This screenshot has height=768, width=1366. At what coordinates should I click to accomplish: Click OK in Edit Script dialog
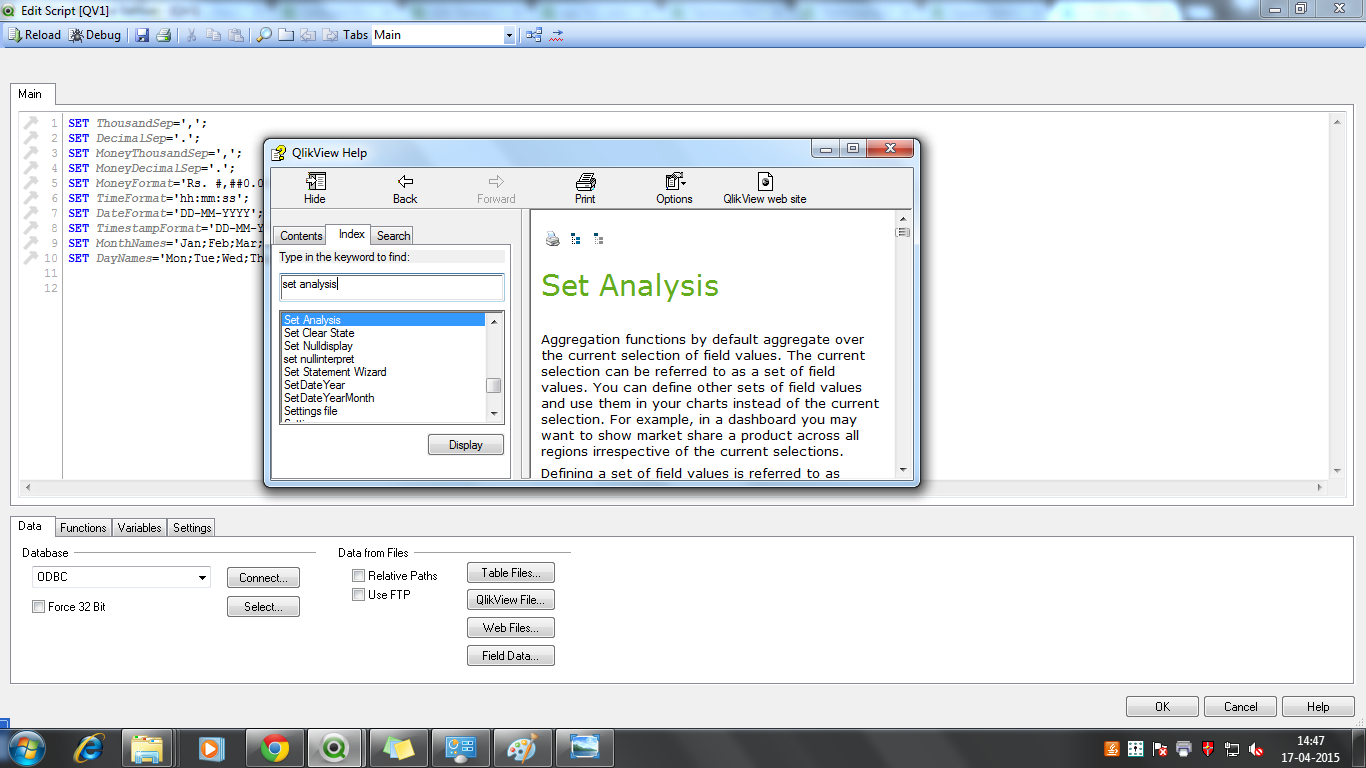pos(1162,706)
